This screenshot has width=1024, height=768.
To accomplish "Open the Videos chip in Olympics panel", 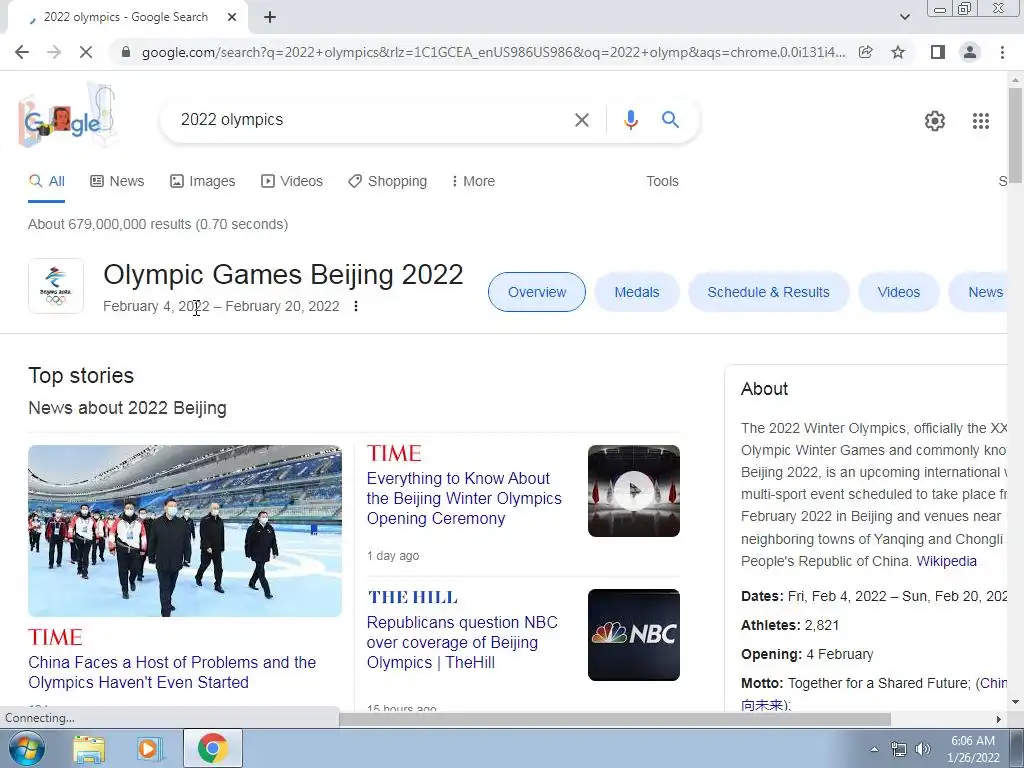I will (899, 292).
